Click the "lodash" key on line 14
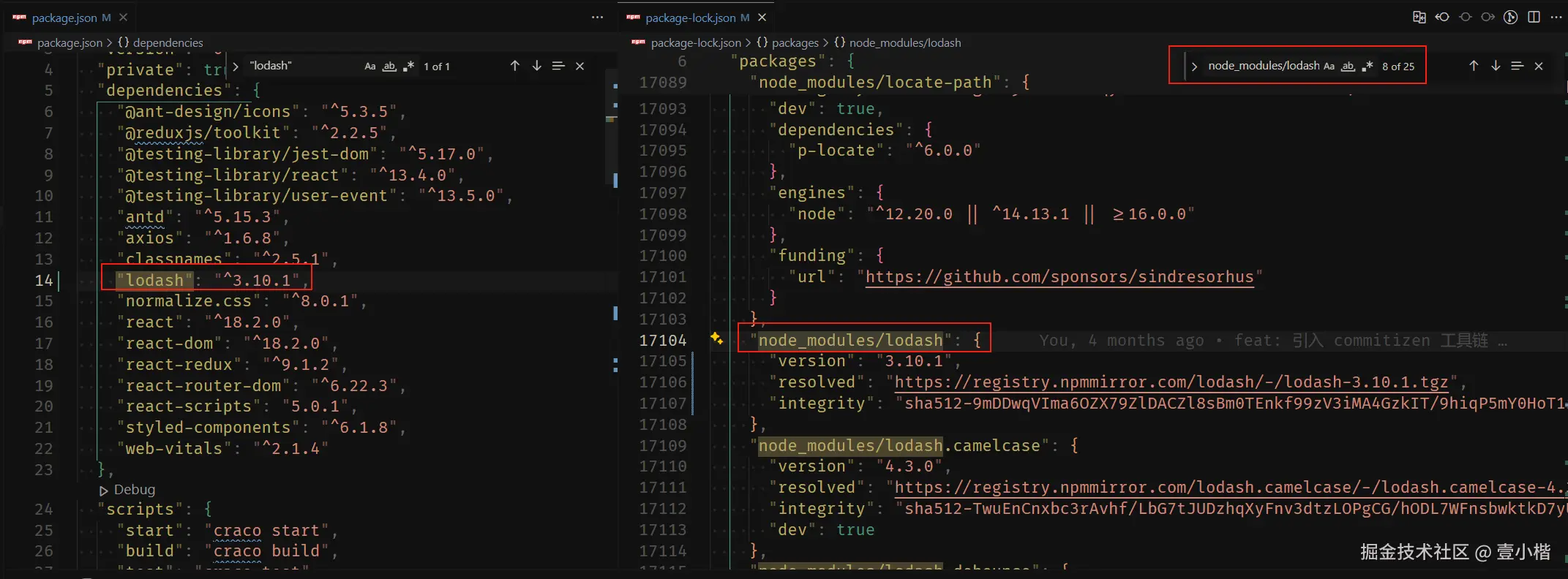1568x579 pixels. click(154, 281)
